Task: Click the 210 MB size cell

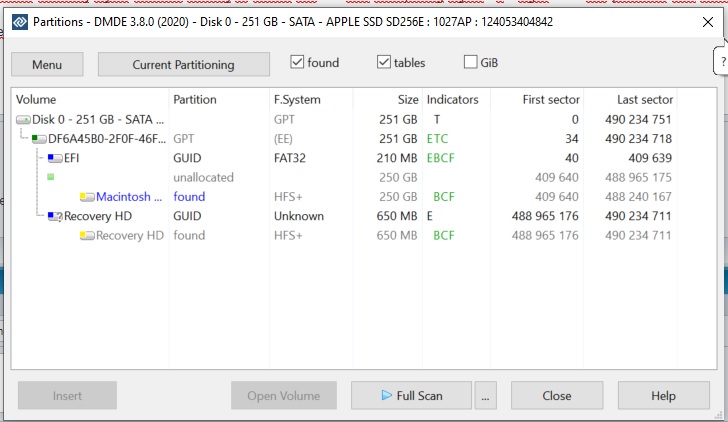Action: point(397,158)
